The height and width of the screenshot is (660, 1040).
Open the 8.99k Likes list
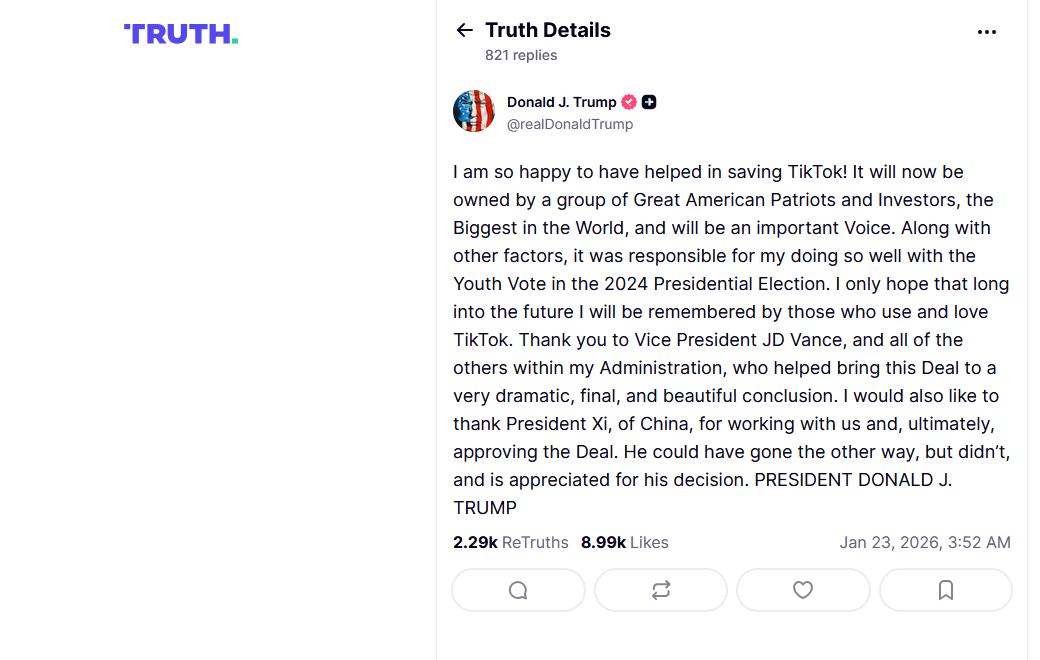pyautogui.click(x=623, y=542)
